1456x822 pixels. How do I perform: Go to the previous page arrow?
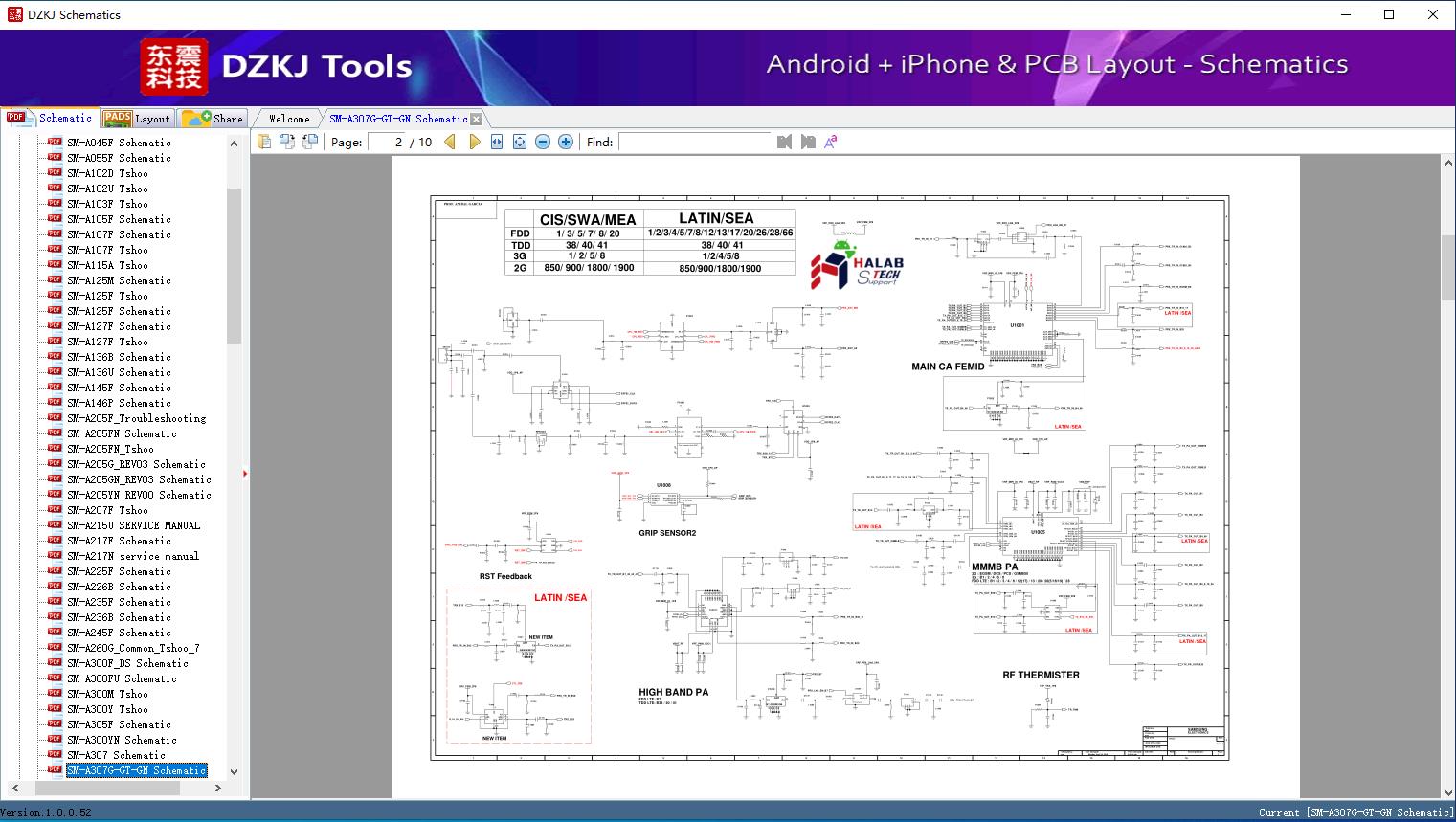pos(450,142)
